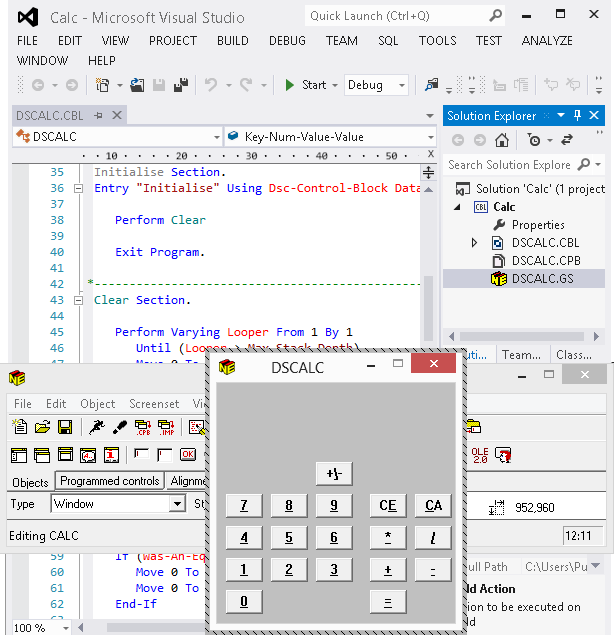
Task: Open the Type Window combo box
Action: point(176,505)
